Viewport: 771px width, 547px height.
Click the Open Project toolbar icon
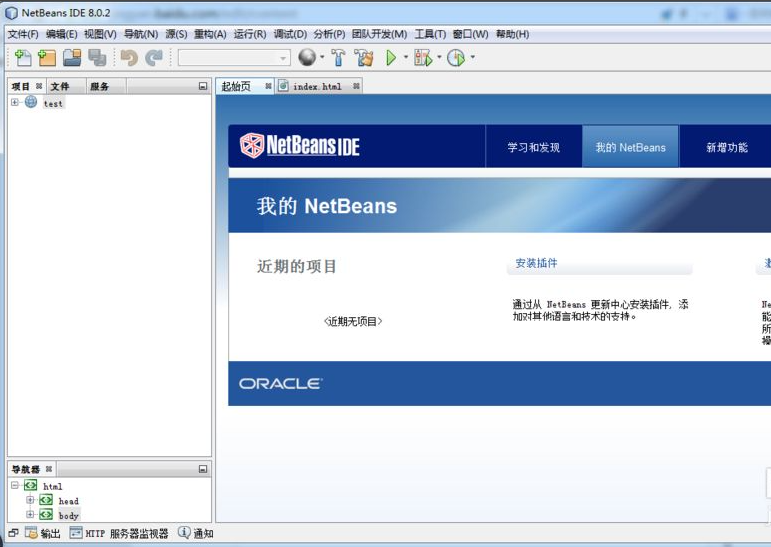click(x=72, y=58)
